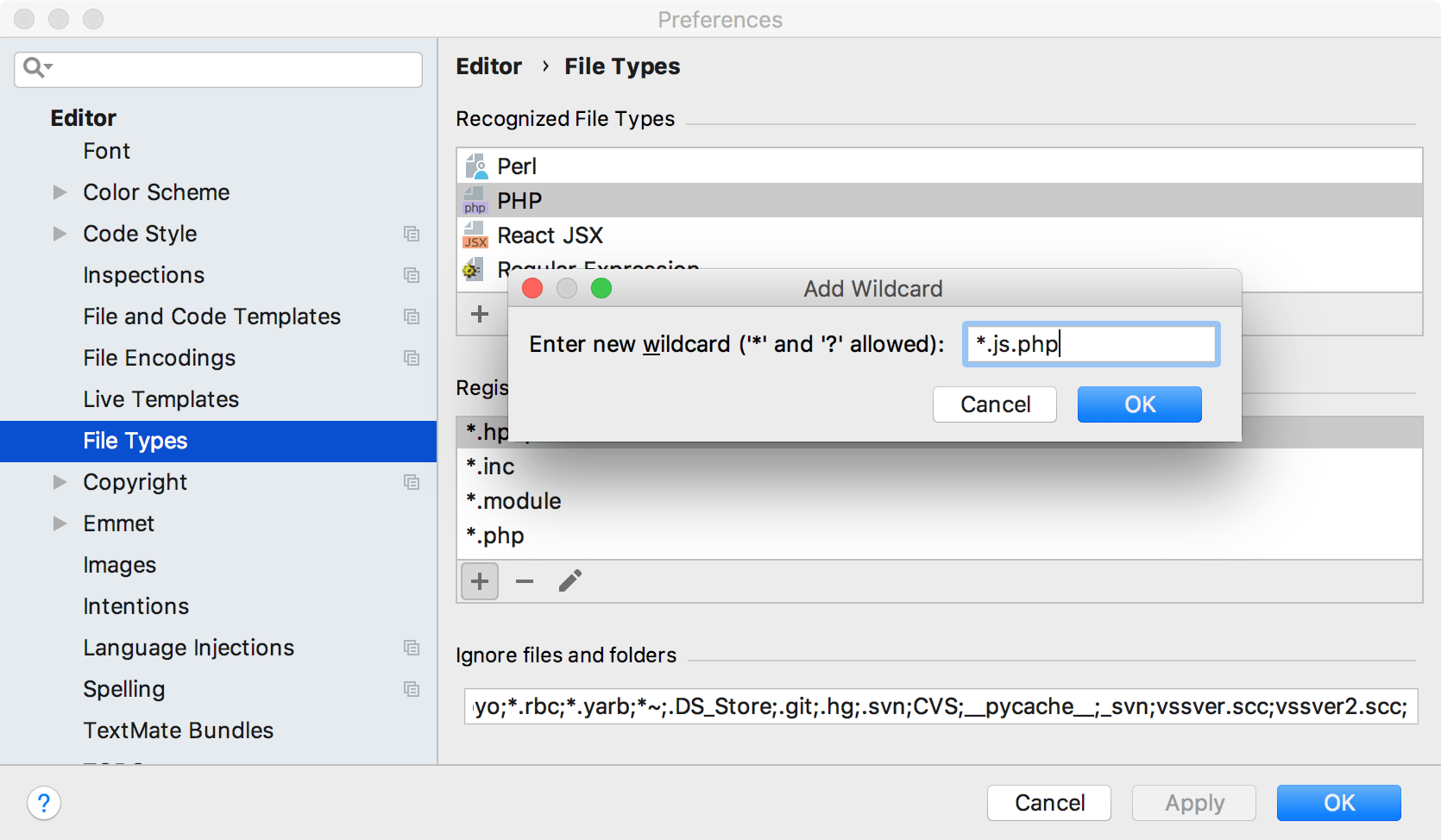The image size is (1441, 840).
Task: Expand the Emmet section
Action: pyautogui.click(x=60, y=523)
